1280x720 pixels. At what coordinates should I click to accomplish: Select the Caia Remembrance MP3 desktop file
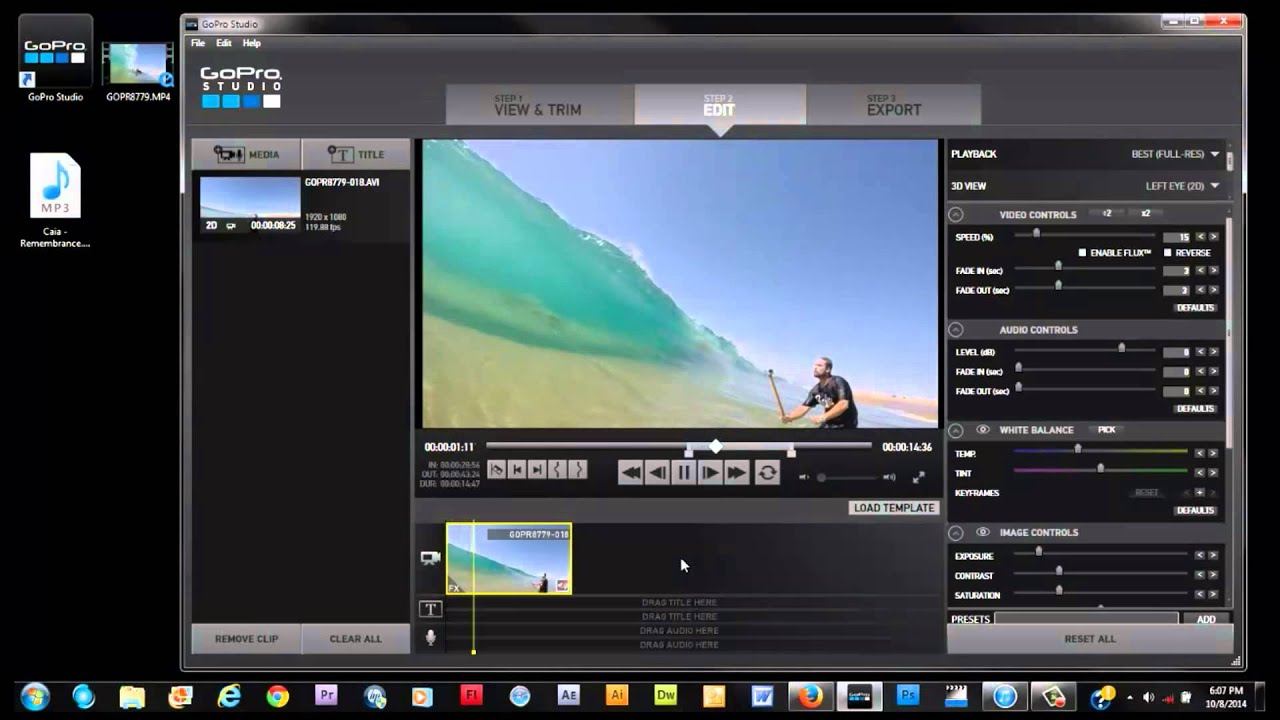click(x=55, y=200)
